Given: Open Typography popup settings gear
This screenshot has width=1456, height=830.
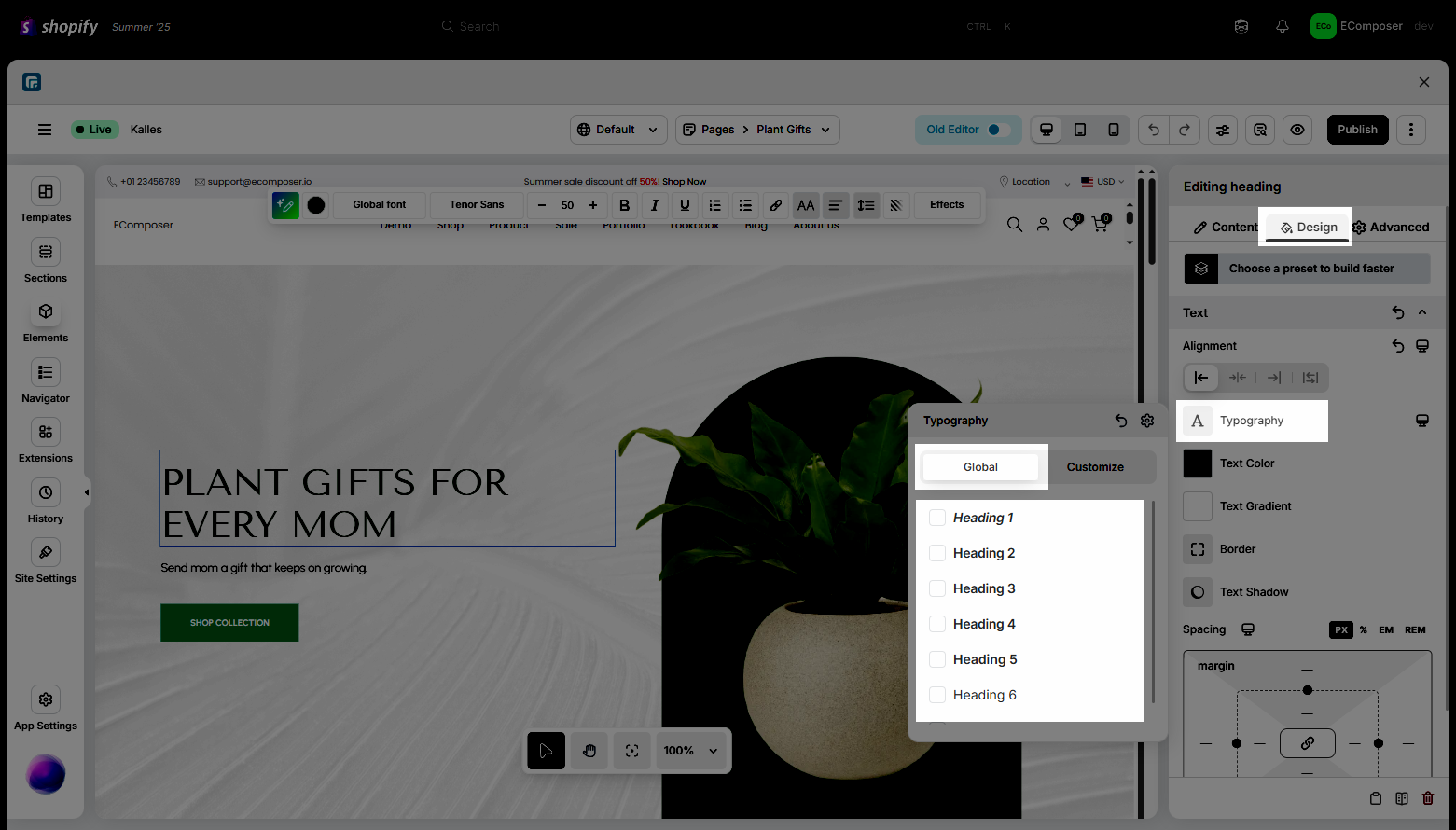Looking at the screenshot, I should 1147,421.
